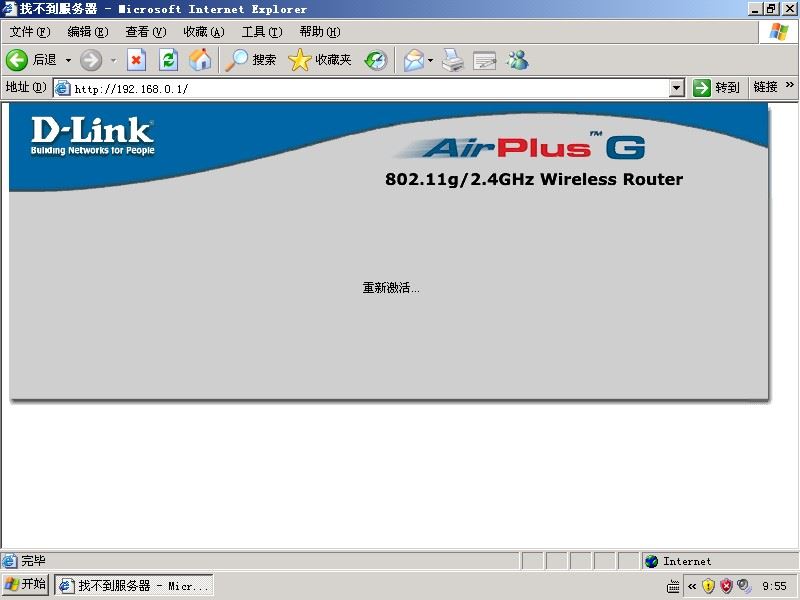Open the Tools (工具) menu
The height and width of the screenshot is (600, 800).
pyautogui.click(x=262, y=32)
